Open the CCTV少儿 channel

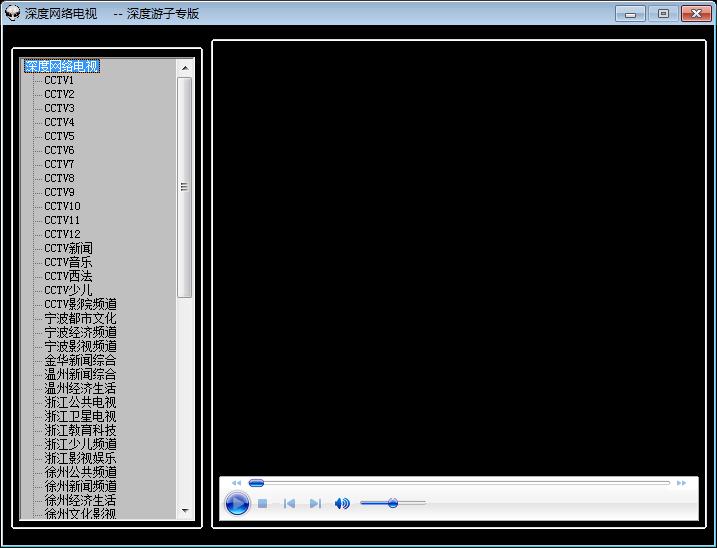[x=68, y=290]
